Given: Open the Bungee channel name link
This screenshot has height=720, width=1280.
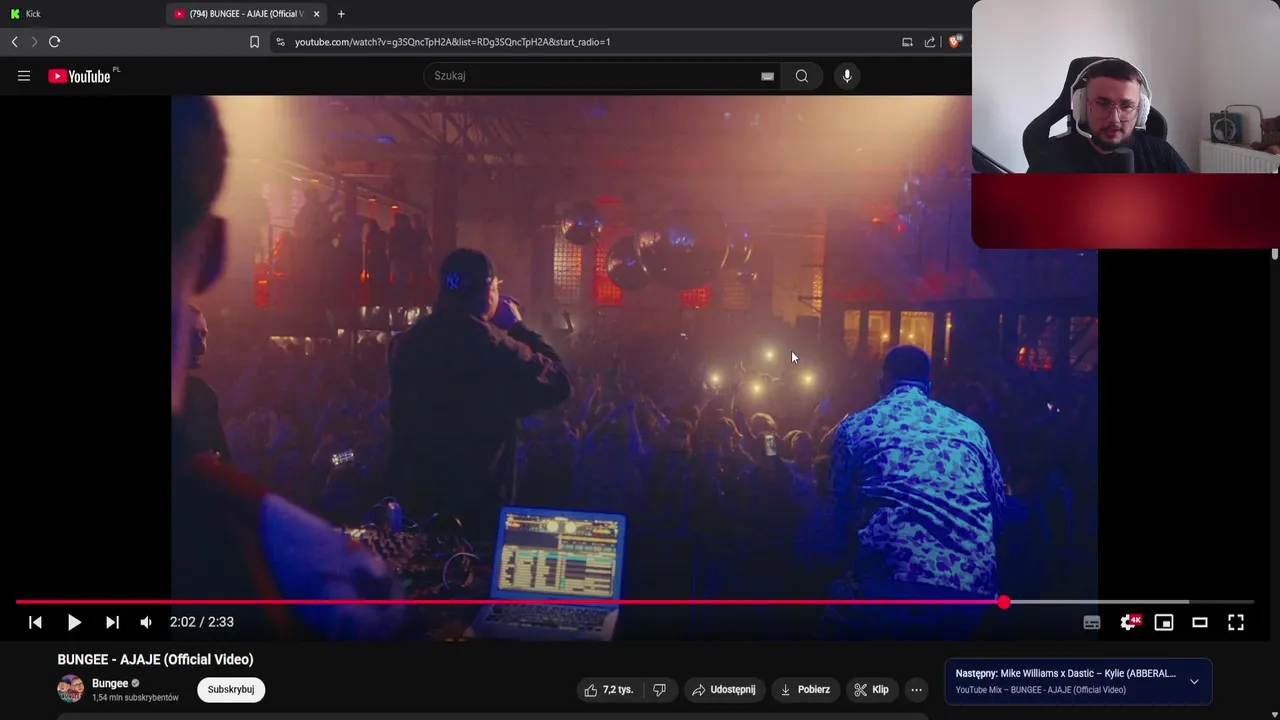Looking at the screenshot, I should 110,684.
